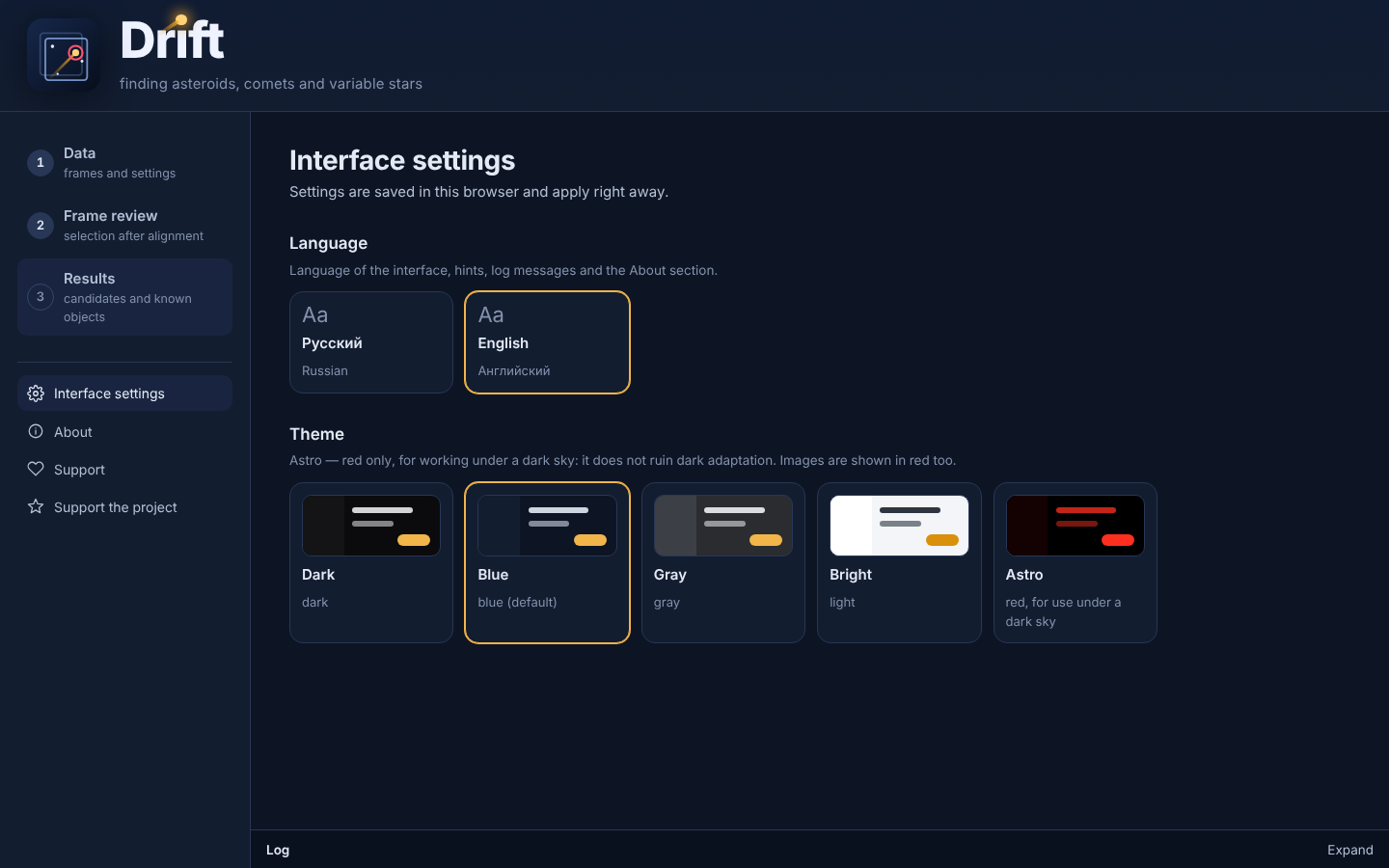Click the star icon for Support the project

point(36,506)
